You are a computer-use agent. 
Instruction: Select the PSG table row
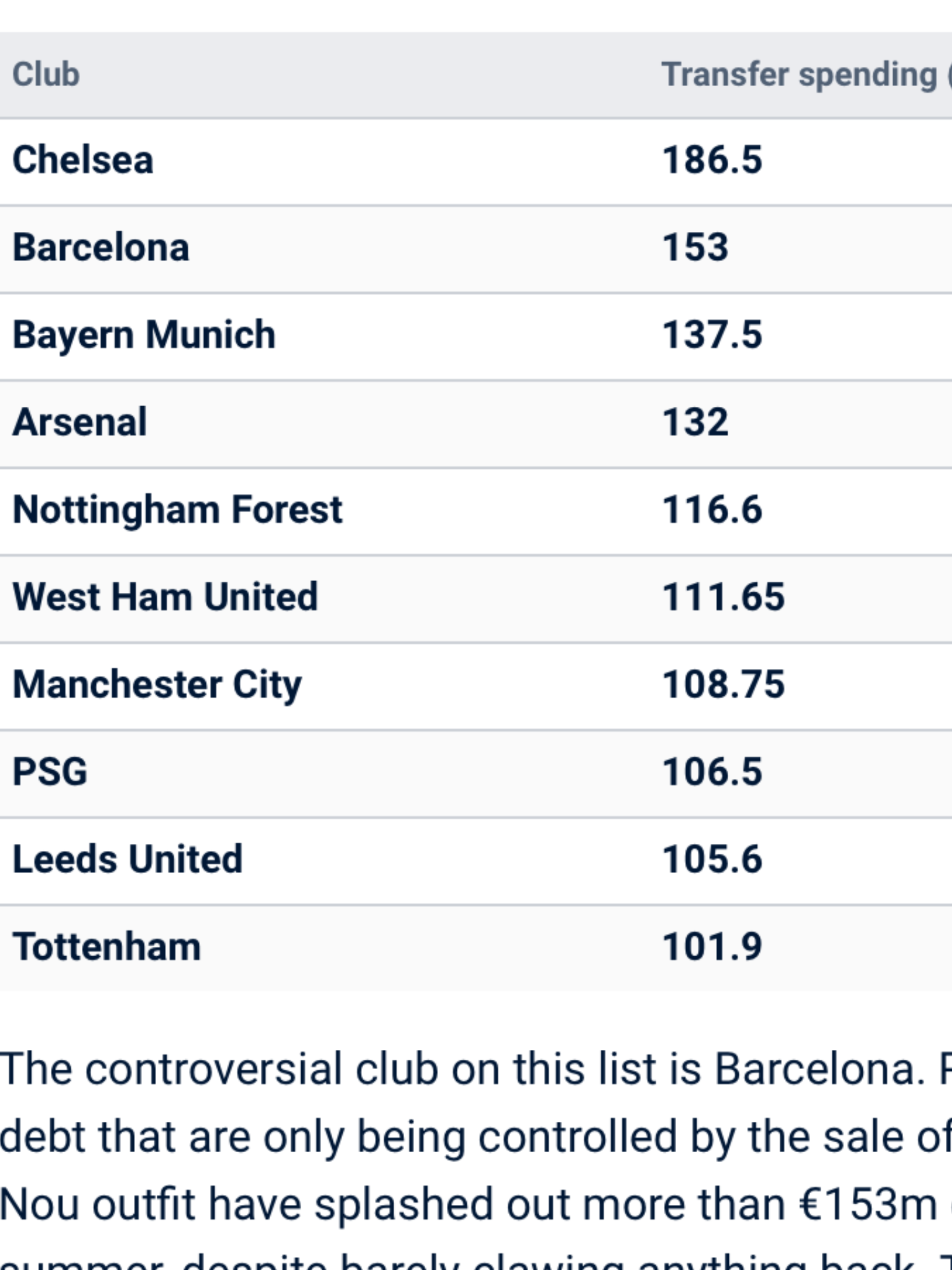476,773
